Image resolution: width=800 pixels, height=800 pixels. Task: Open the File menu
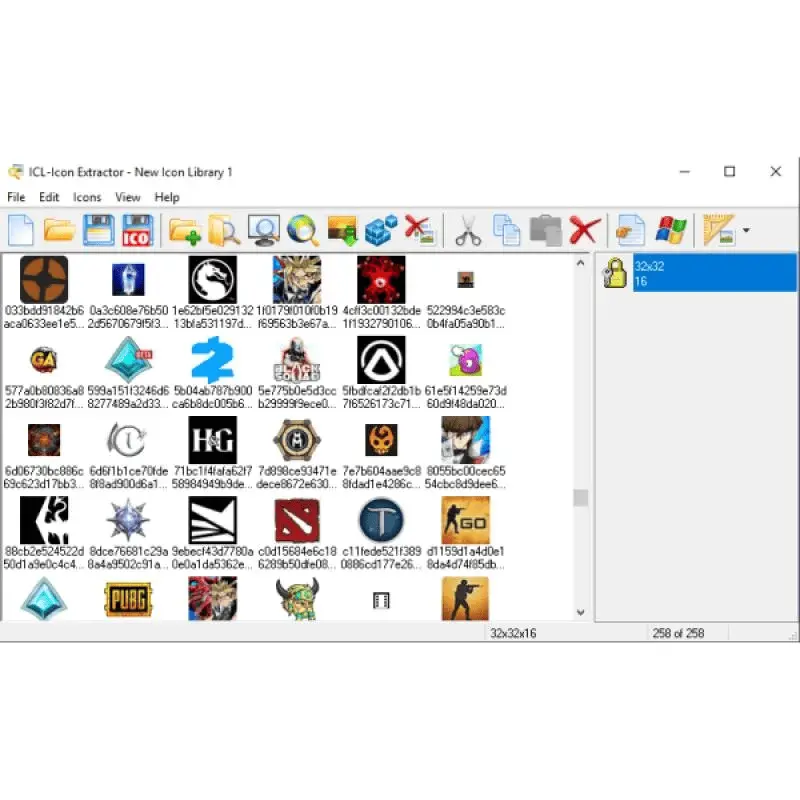[x=16, y=197]
